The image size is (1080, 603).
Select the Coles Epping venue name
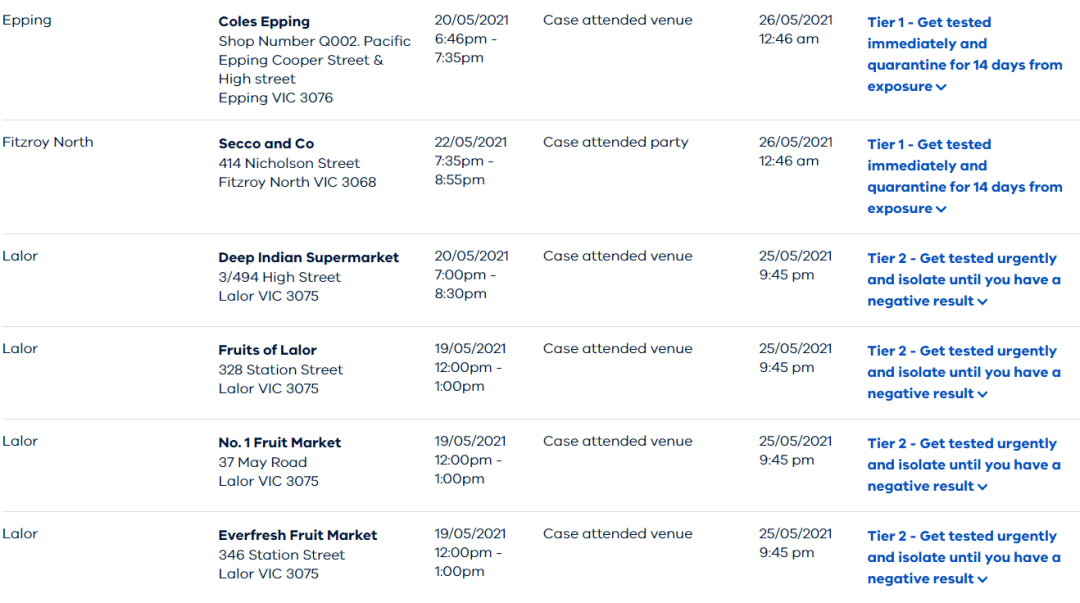coord(264,22)
